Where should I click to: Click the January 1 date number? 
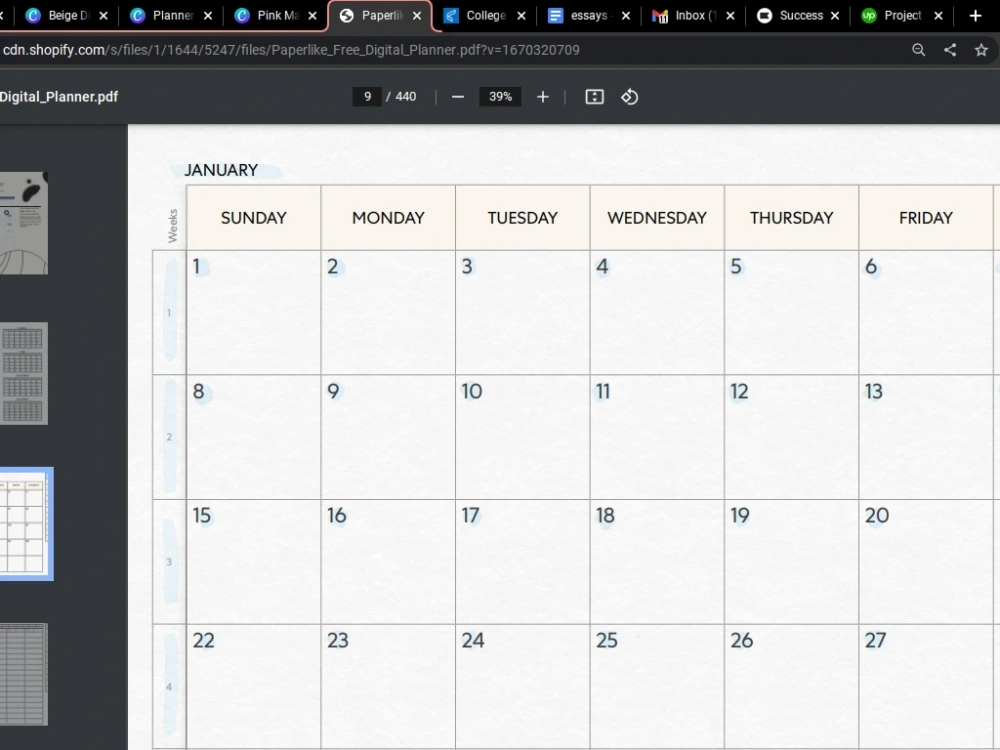pos(196,267)
